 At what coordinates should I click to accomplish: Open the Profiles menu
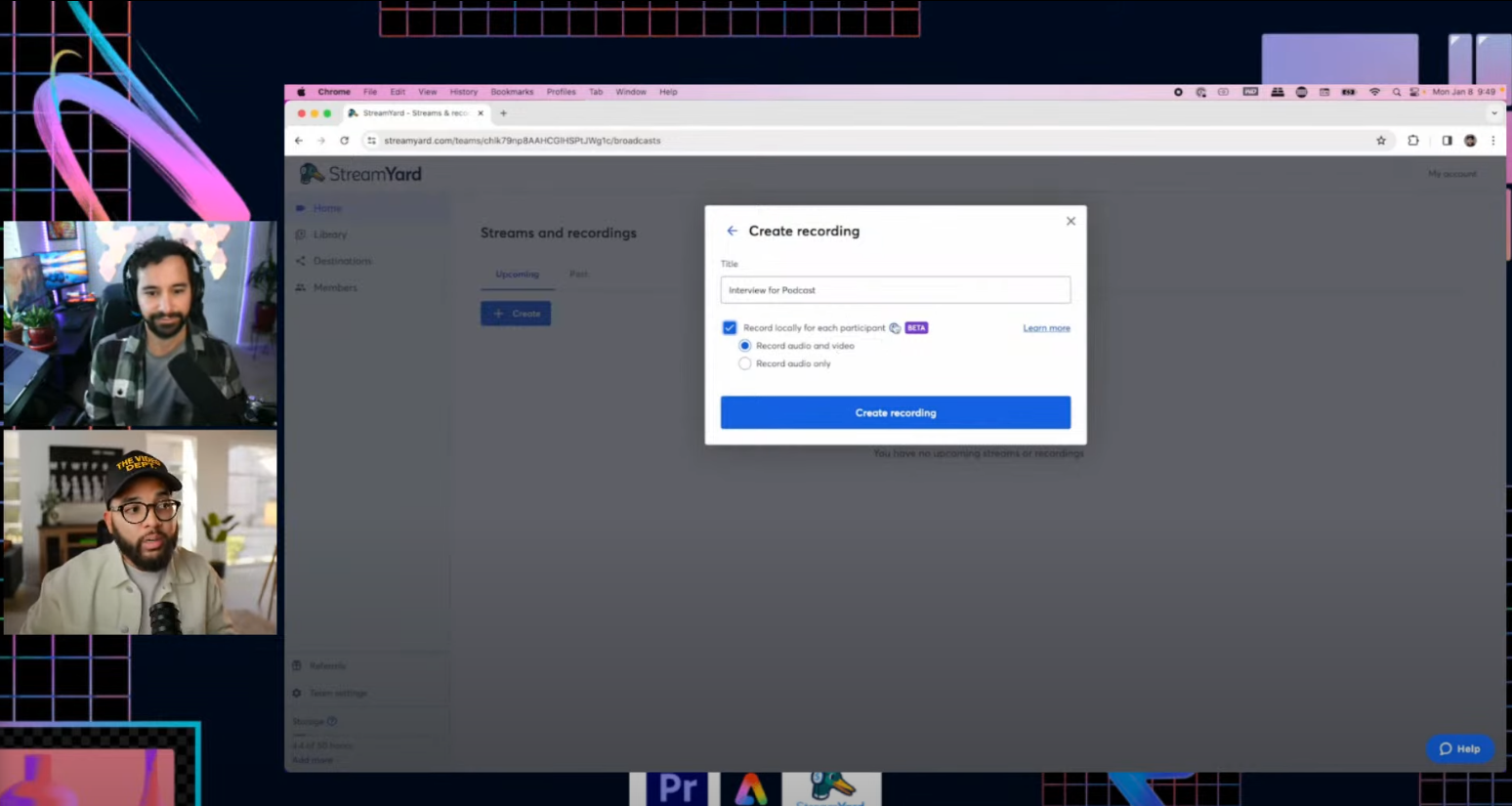(561, 92)
